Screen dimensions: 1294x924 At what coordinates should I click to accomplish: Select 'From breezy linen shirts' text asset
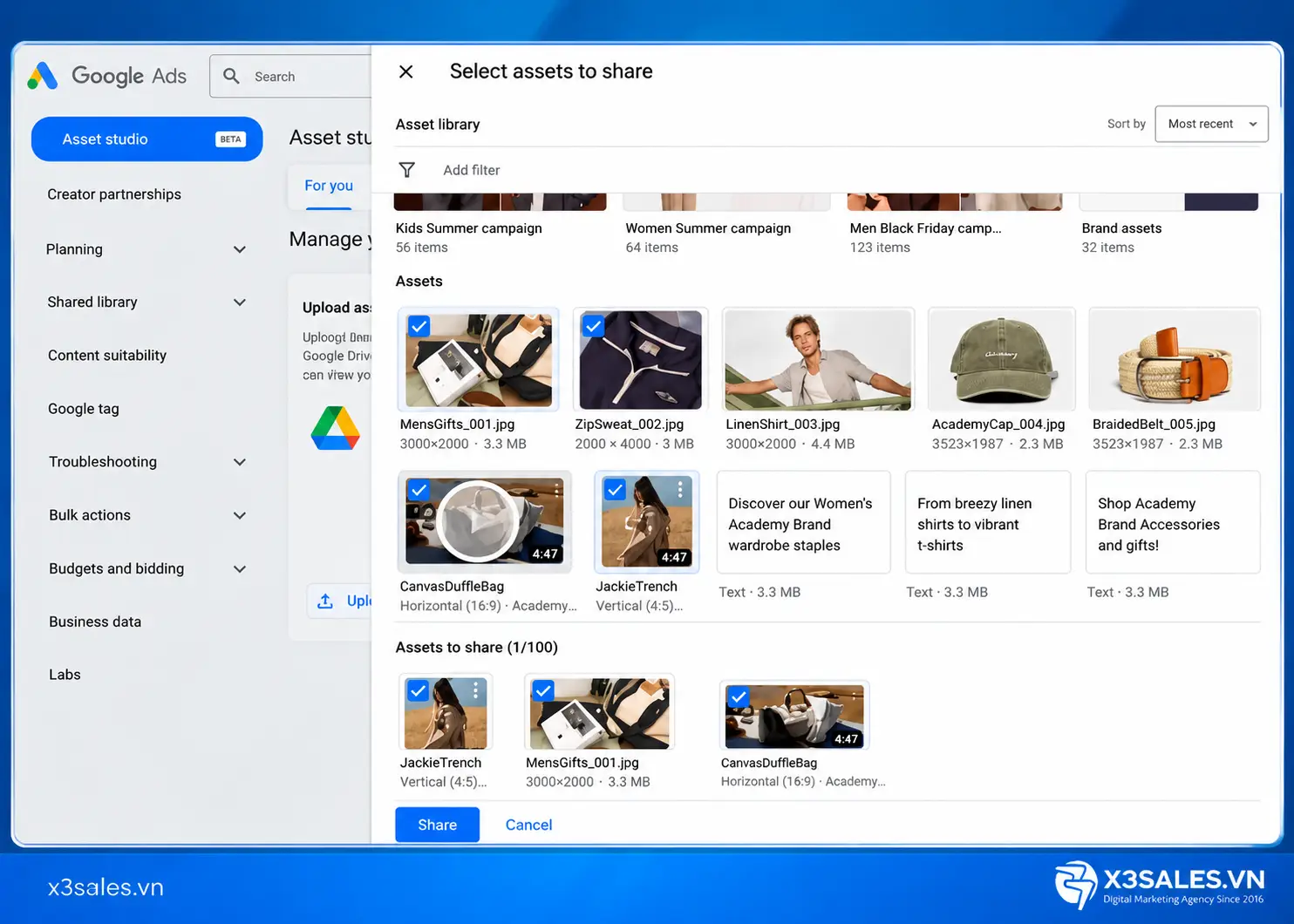[987, 522]
